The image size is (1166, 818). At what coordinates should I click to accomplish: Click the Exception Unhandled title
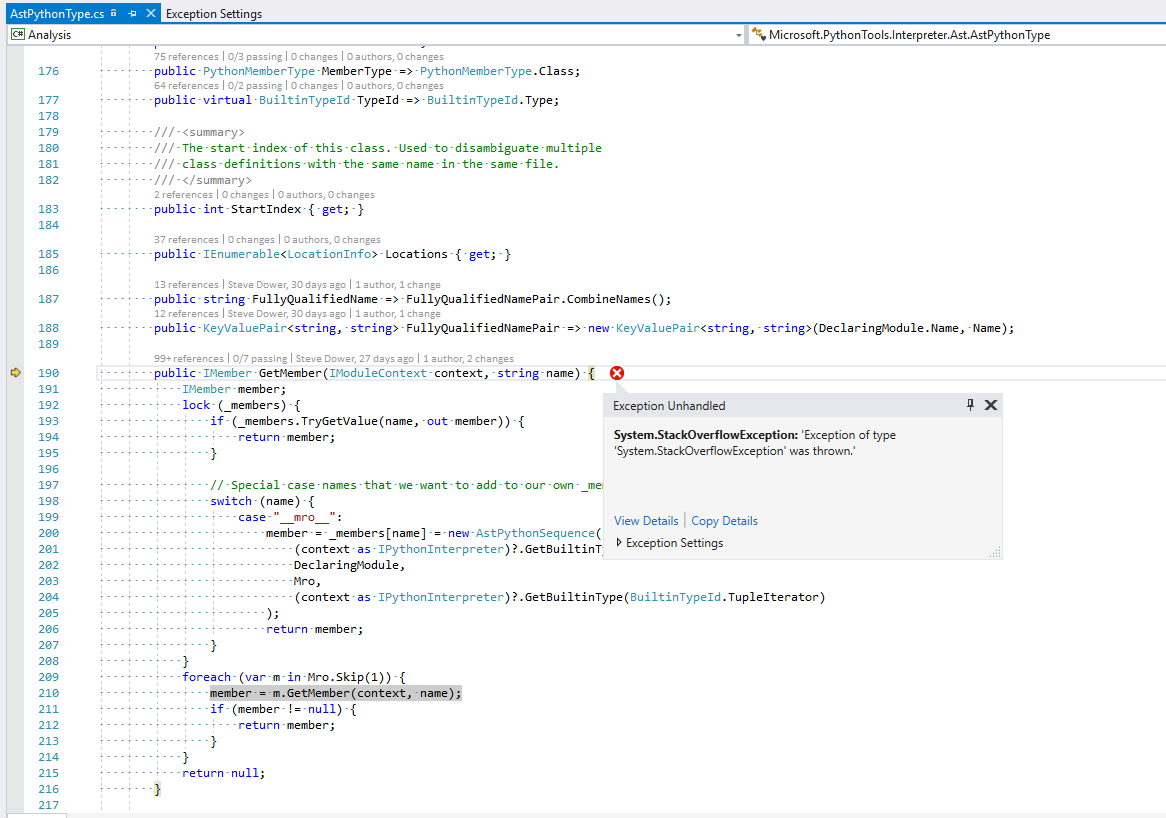coord(669,405)
